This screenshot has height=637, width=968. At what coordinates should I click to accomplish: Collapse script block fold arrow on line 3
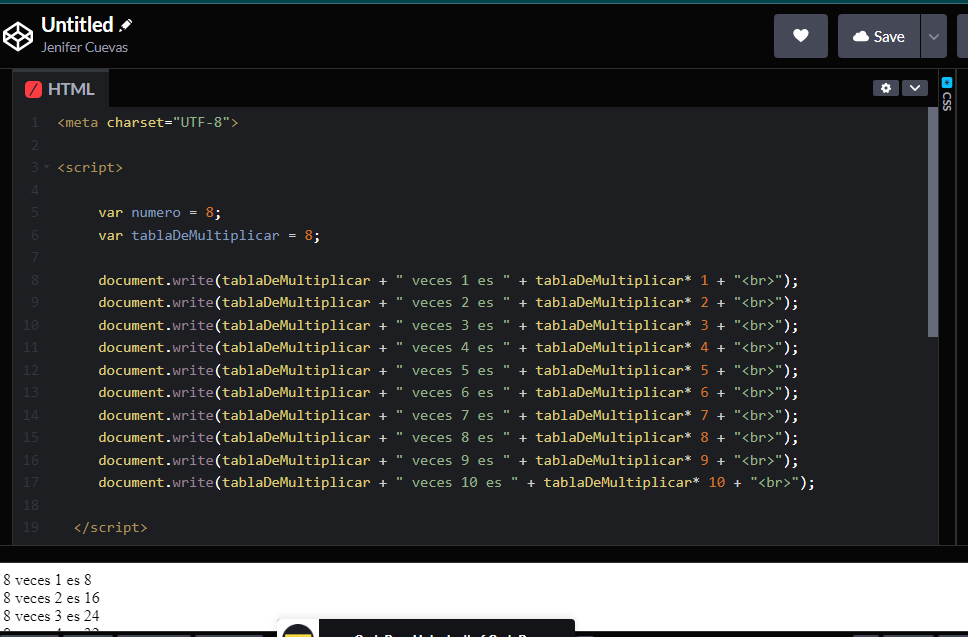(46, 167)
